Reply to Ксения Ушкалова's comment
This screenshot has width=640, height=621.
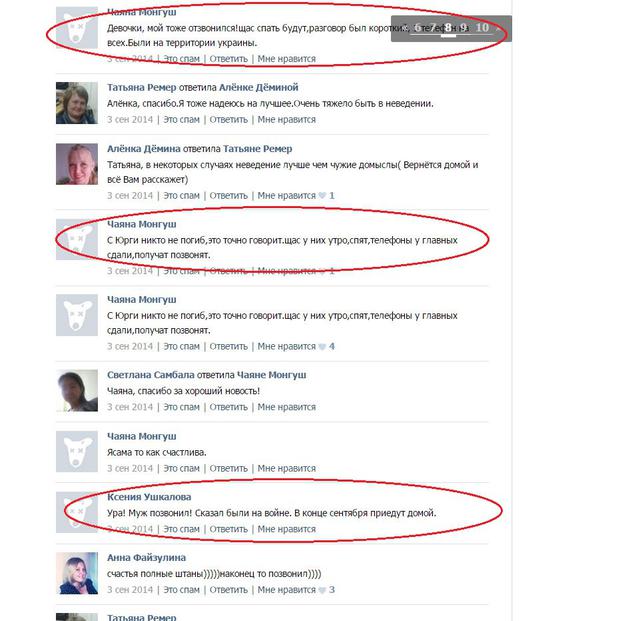click(229, 529)
